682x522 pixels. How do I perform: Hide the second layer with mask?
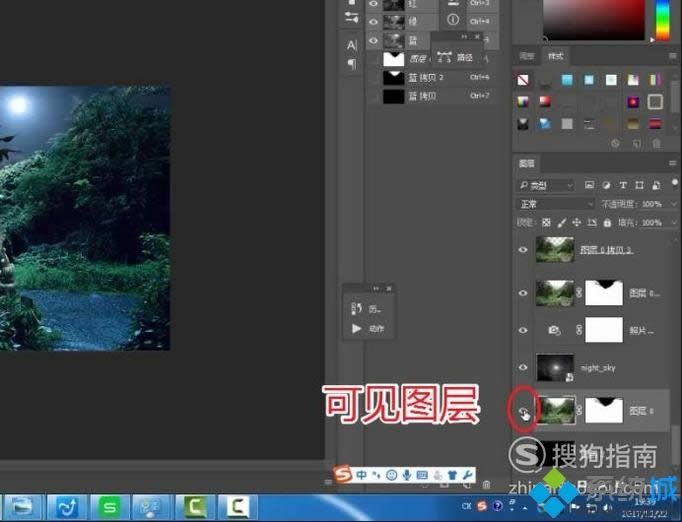coord(523,293)
